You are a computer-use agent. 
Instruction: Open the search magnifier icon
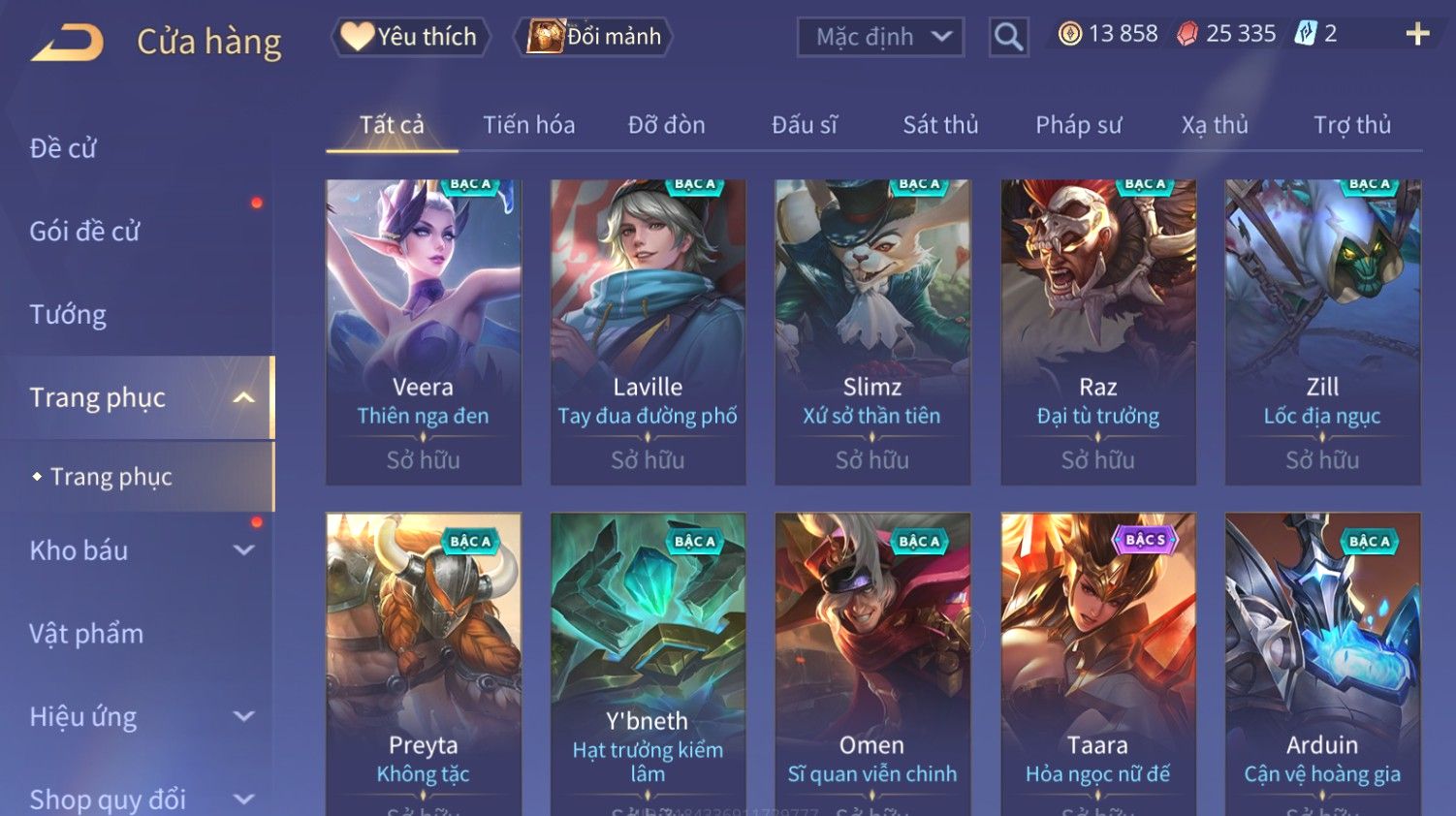point(1008,38)
